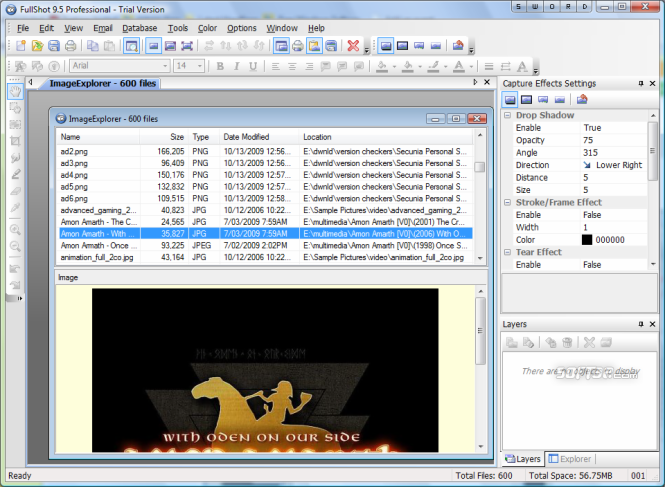Click the Bold formatting button
Image resolution: width=665 pixels, height=487 pixels.
[x=220, y=66]
